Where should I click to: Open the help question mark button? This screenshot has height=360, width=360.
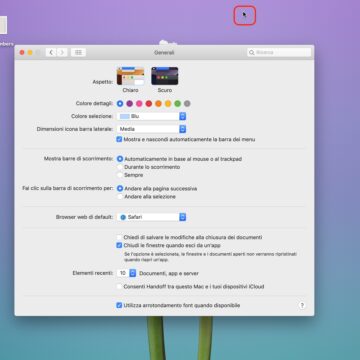pos(302,305)
